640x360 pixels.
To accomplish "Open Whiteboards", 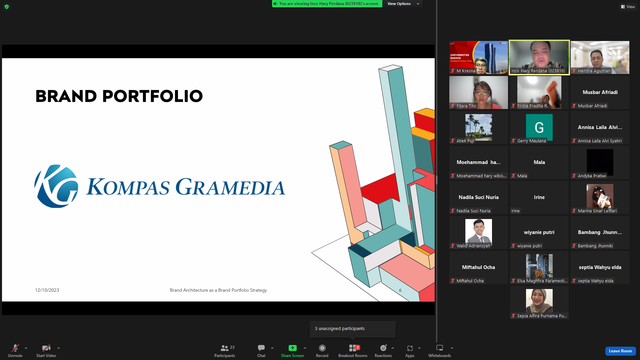I will [440, 350].
